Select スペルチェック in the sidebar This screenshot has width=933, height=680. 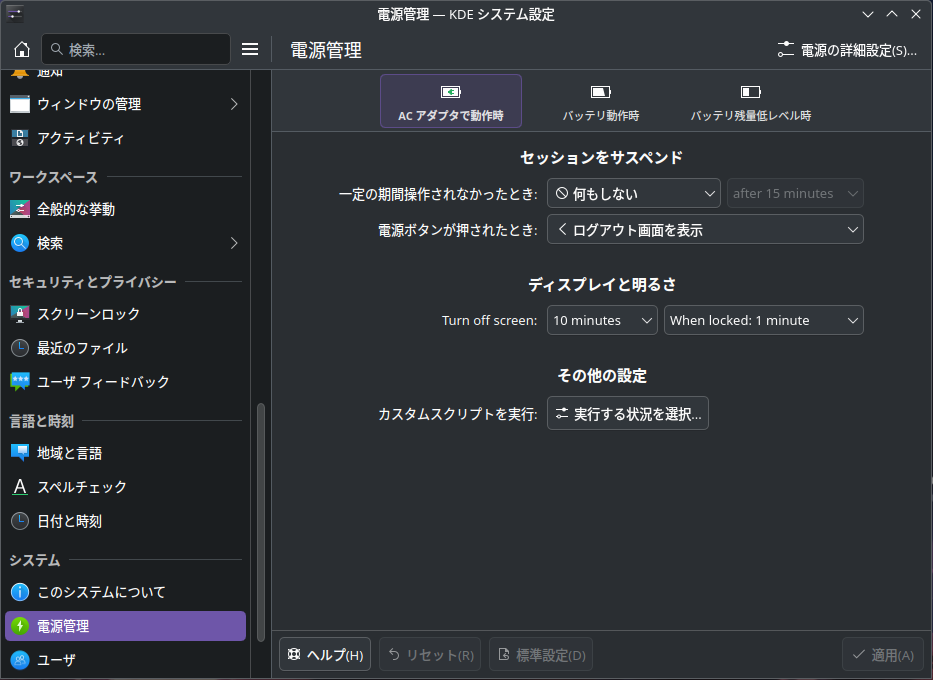click(x=126, y=487)
